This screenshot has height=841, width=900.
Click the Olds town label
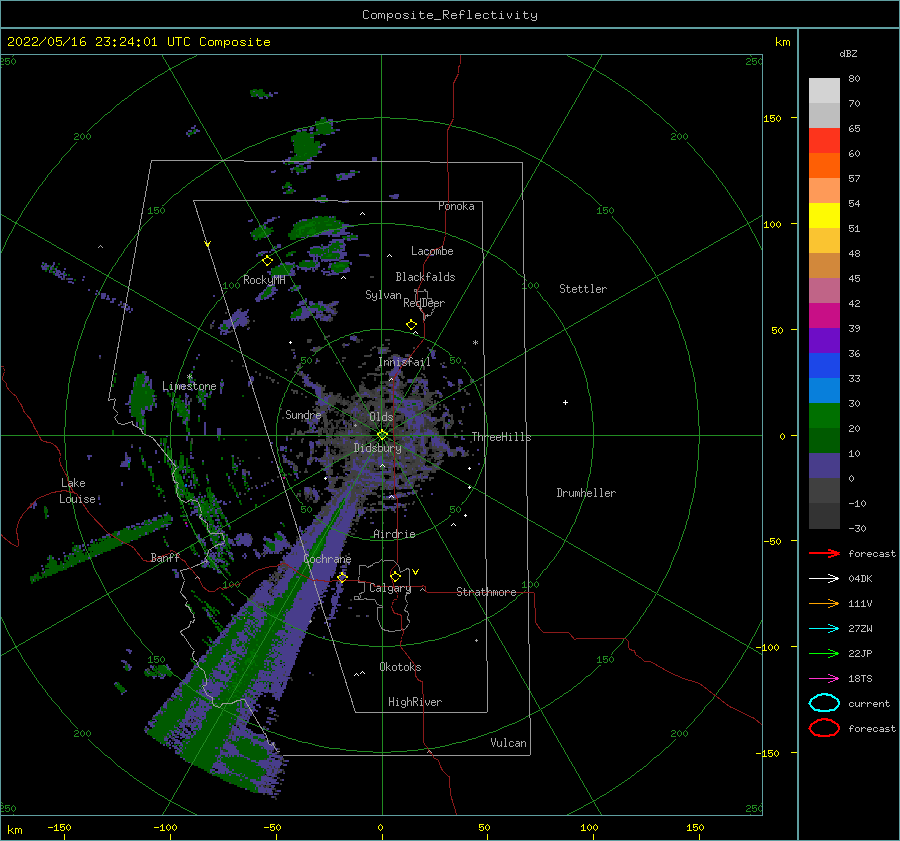381,417
